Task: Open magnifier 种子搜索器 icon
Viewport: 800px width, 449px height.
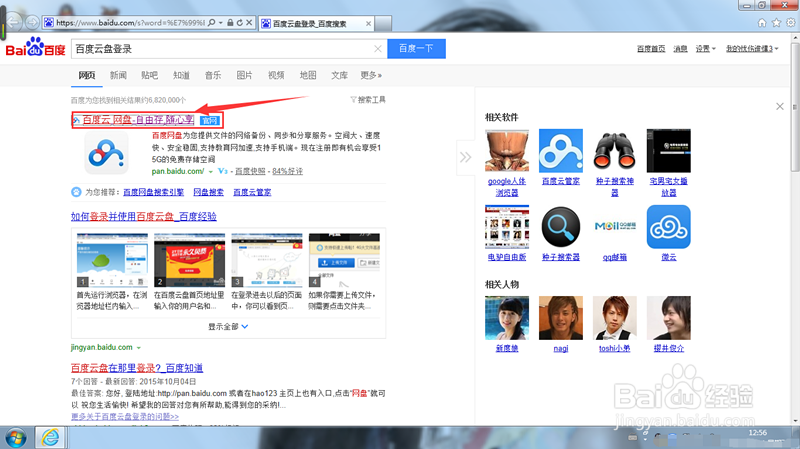Action: pos(561,227)
